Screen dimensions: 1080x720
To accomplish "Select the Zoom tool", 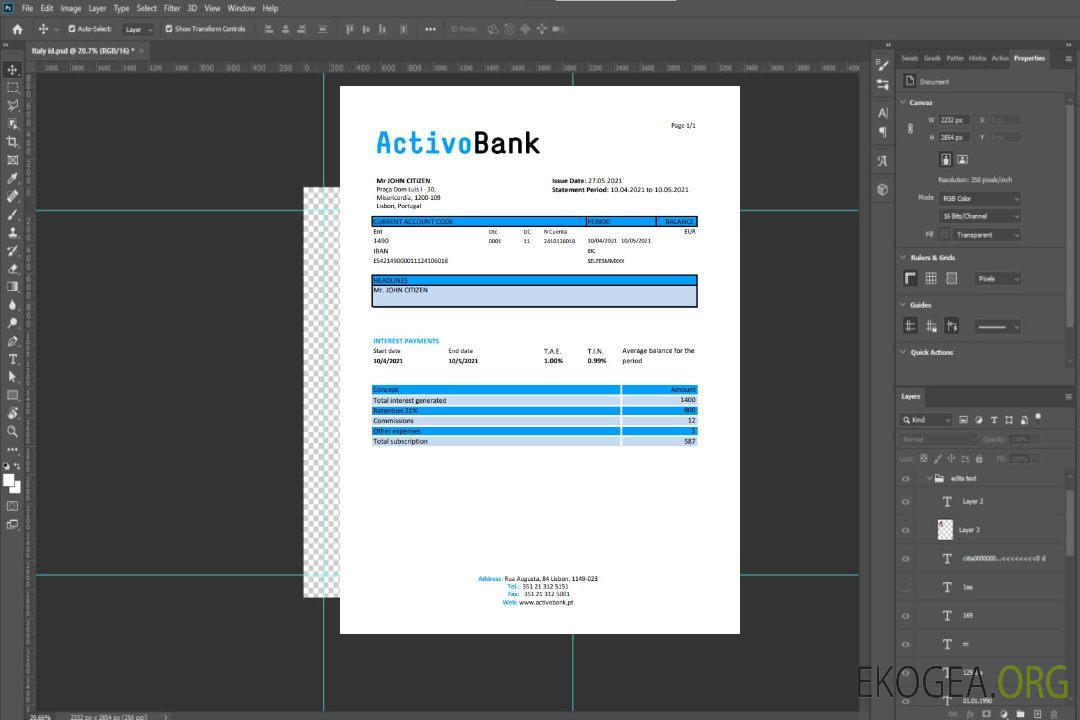I will [12, 431].
